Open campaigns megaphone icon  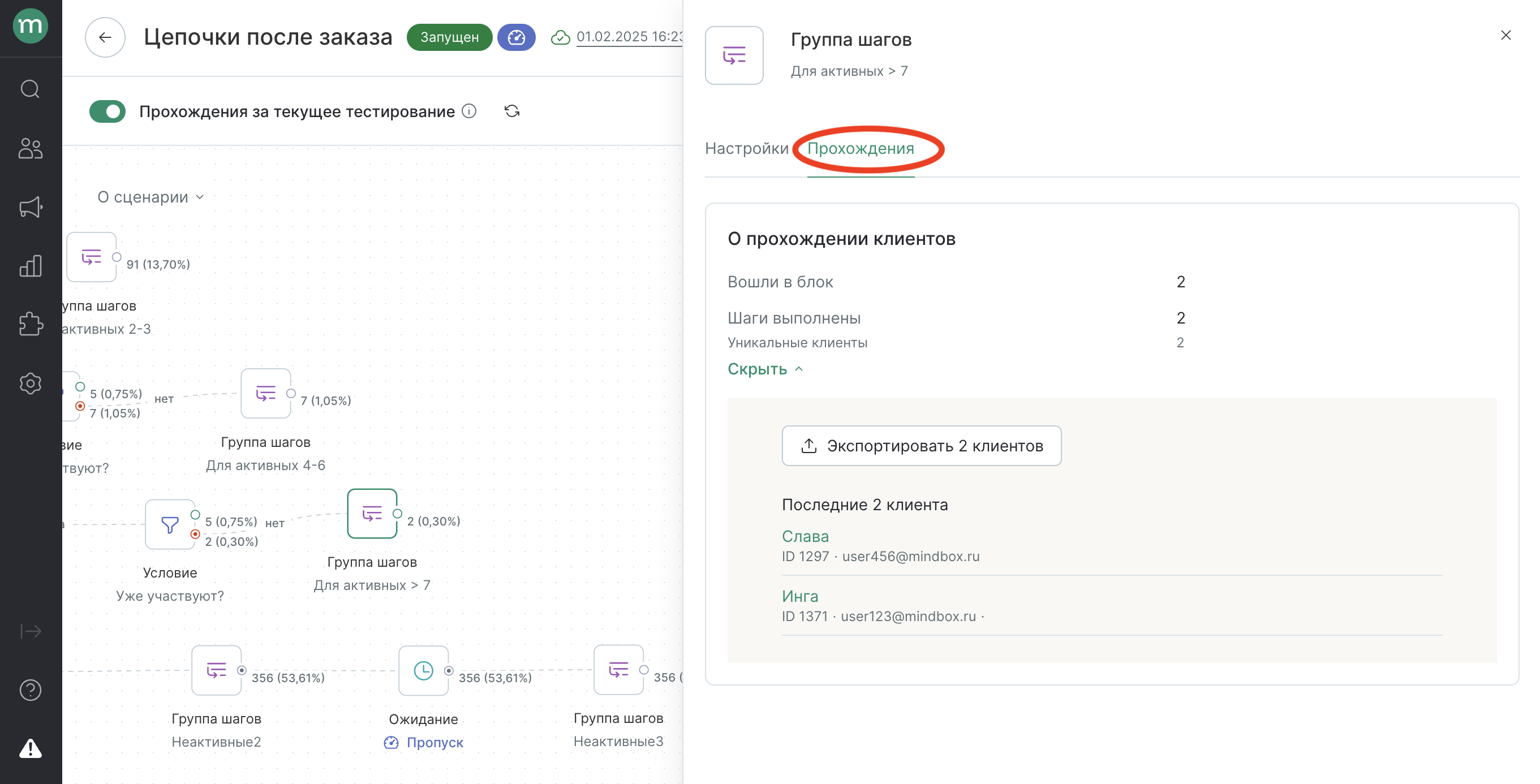(x=31, y=208)
